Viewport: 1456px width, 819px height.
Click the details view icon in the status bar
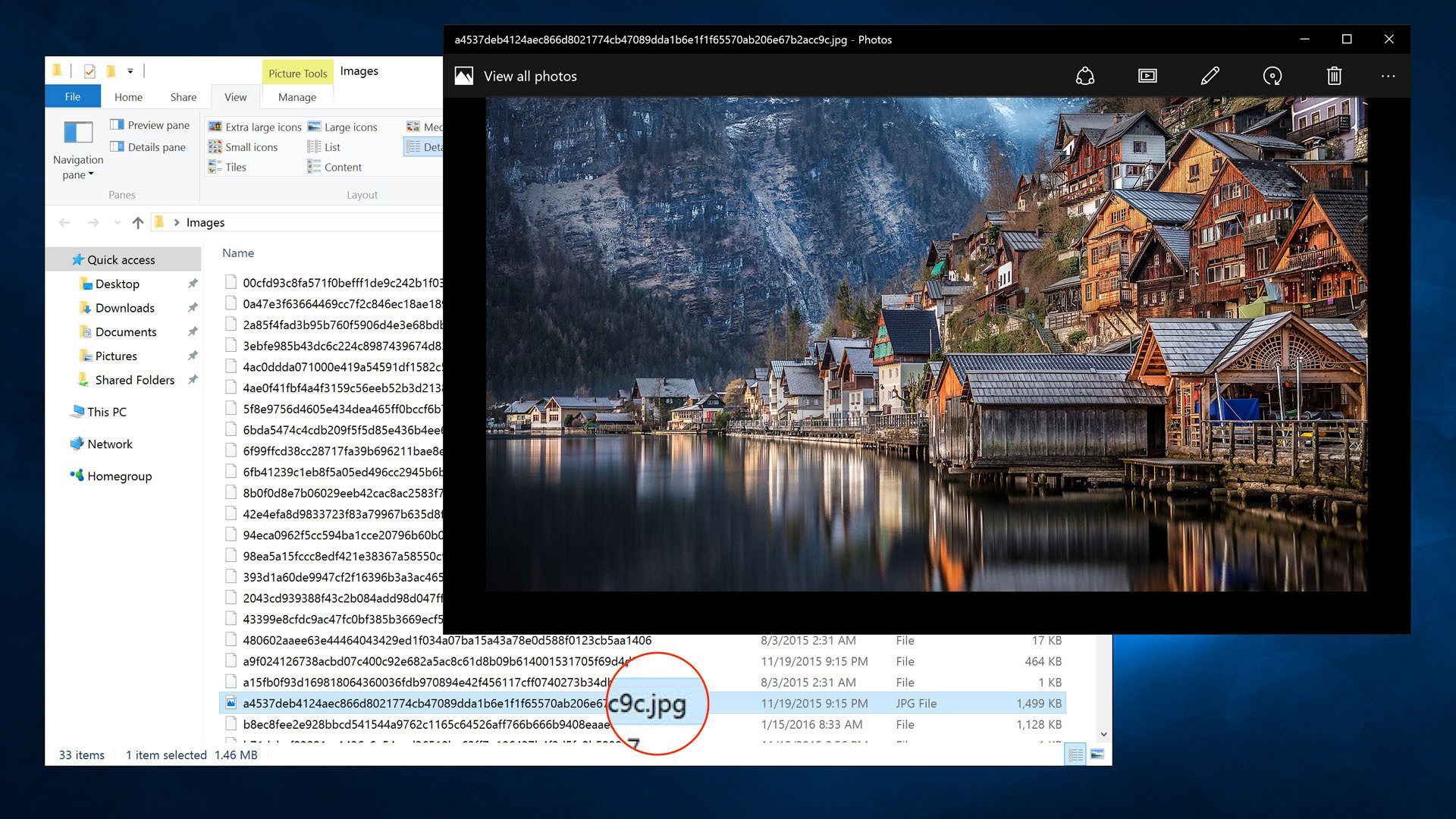click(1075, 755)
